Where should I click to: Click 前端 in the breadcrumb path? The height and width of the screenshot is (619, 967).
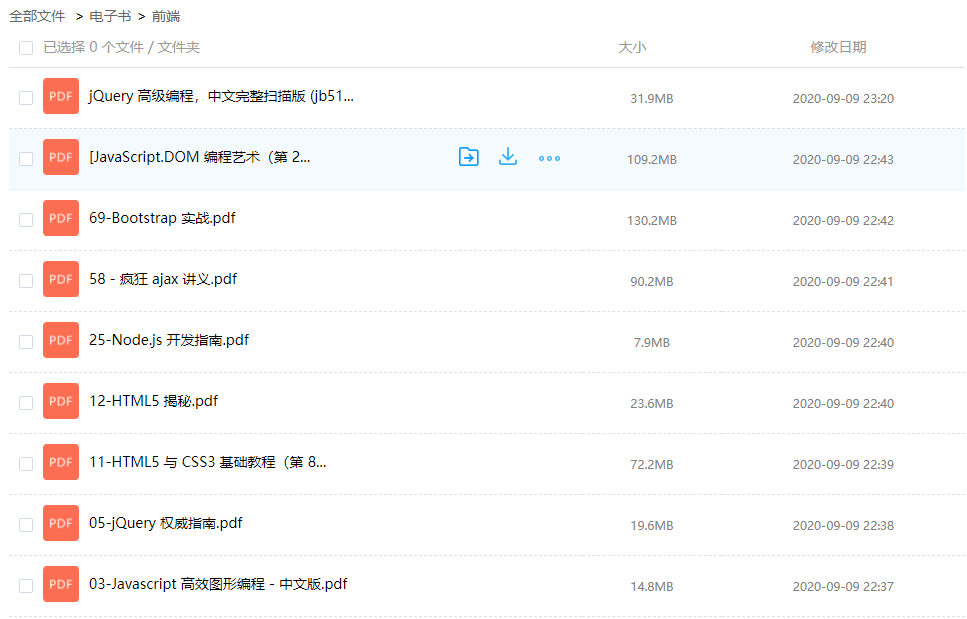[166, 17]
